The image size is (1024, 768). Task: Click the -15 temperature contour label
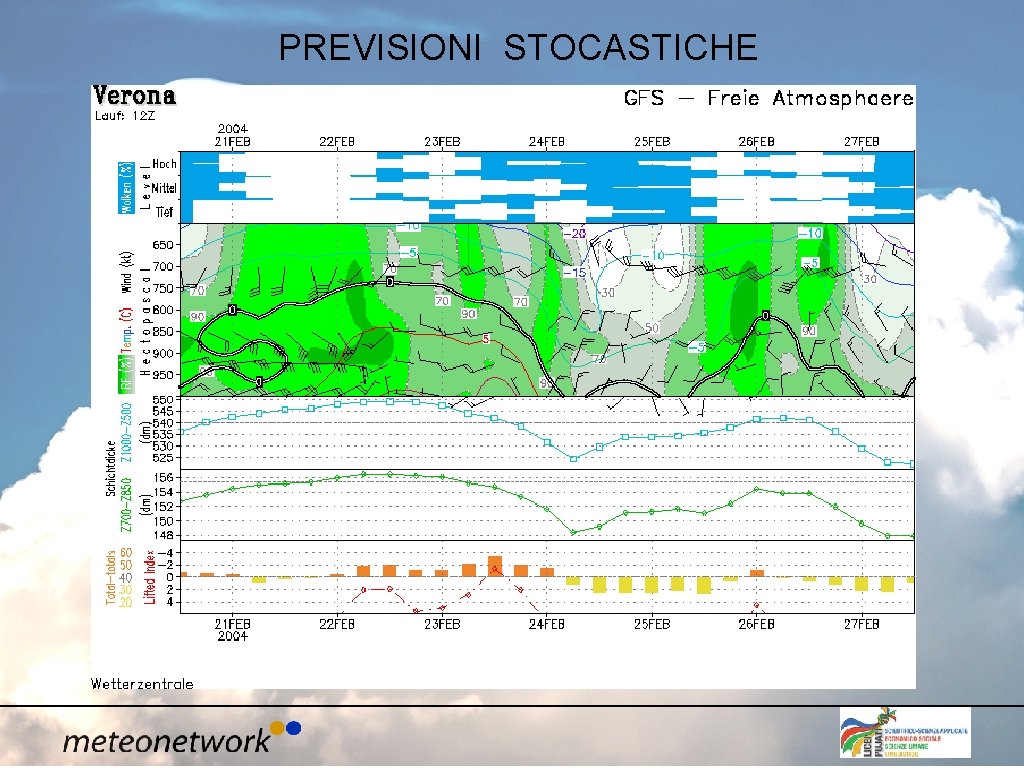pyautogui.click(x=574, y=272)
